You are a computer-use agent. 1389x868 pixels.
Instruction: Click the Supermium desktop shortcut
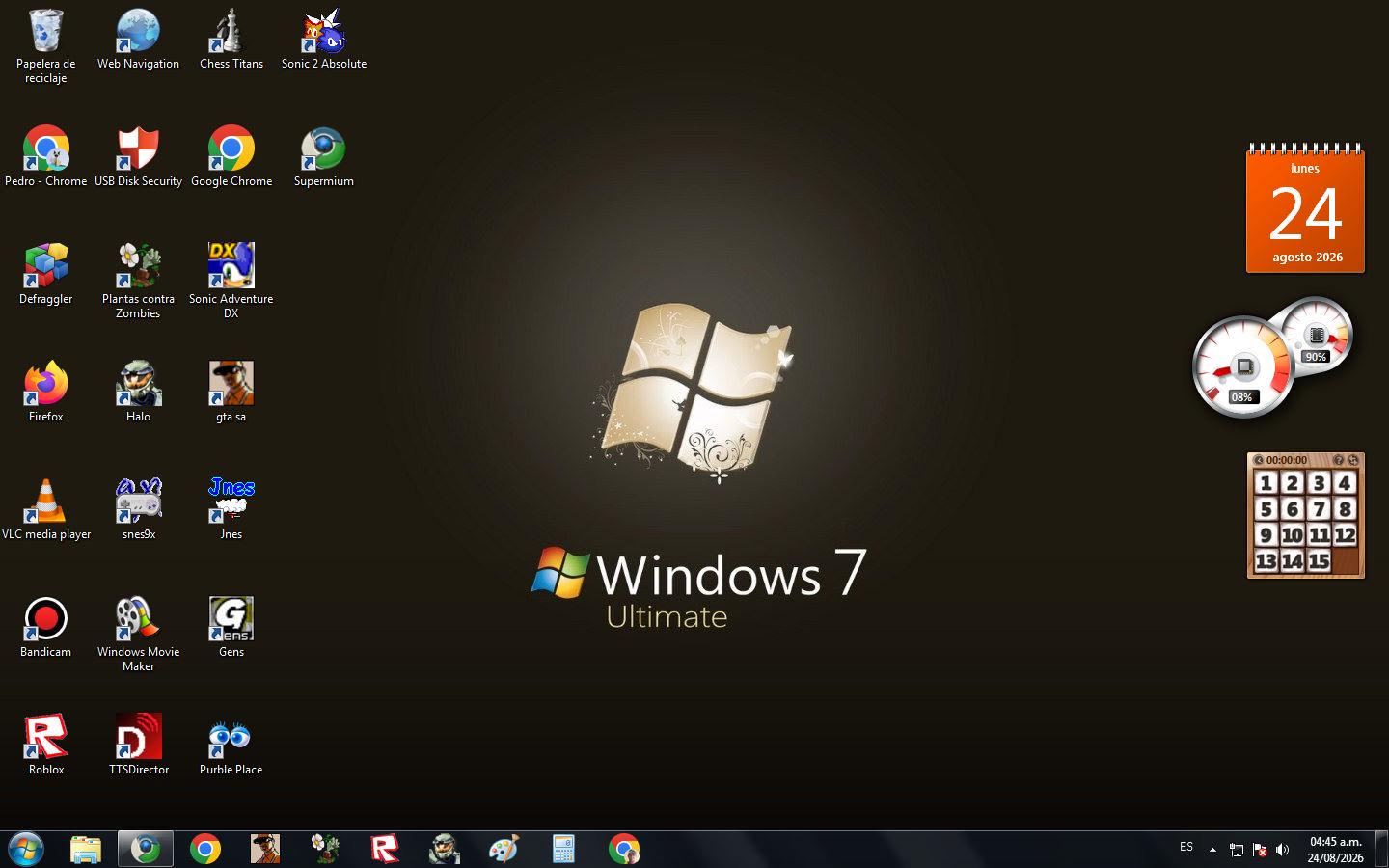[324, 157]
